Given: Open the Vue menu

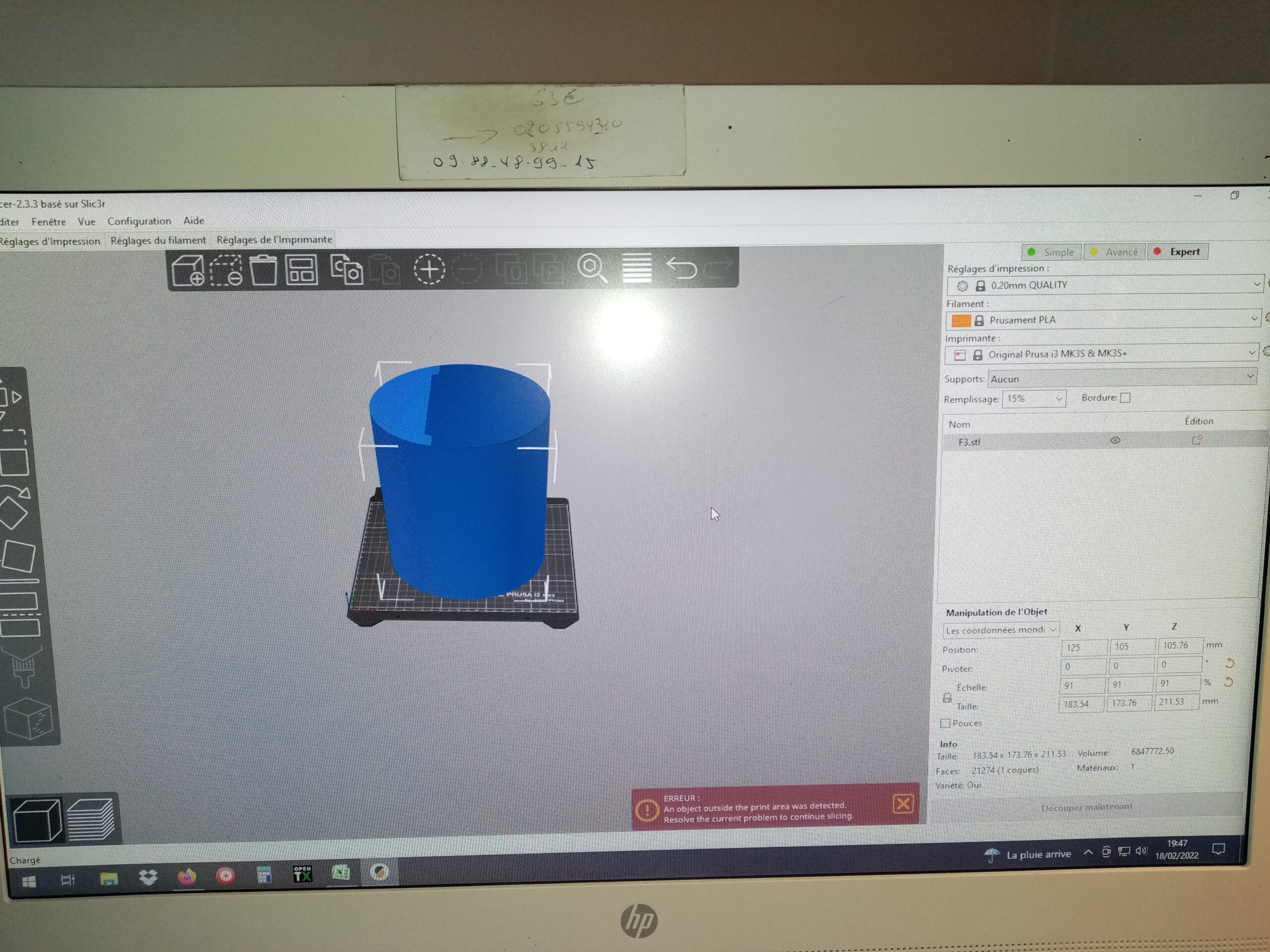Looking at the screenshot, I should pyautogui.click(x=87, y=222).
